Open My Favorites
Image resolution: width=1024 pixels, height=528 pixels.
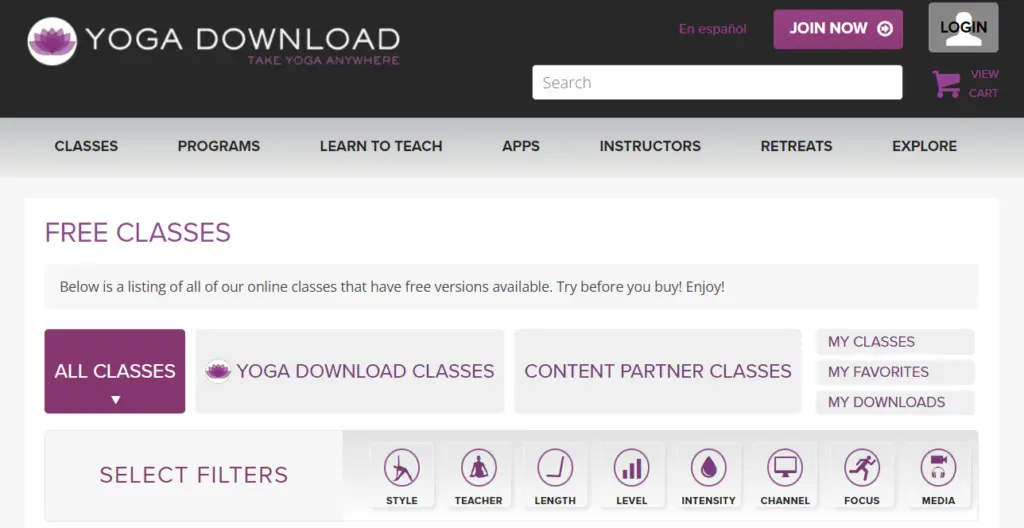(x=895, y=372)
